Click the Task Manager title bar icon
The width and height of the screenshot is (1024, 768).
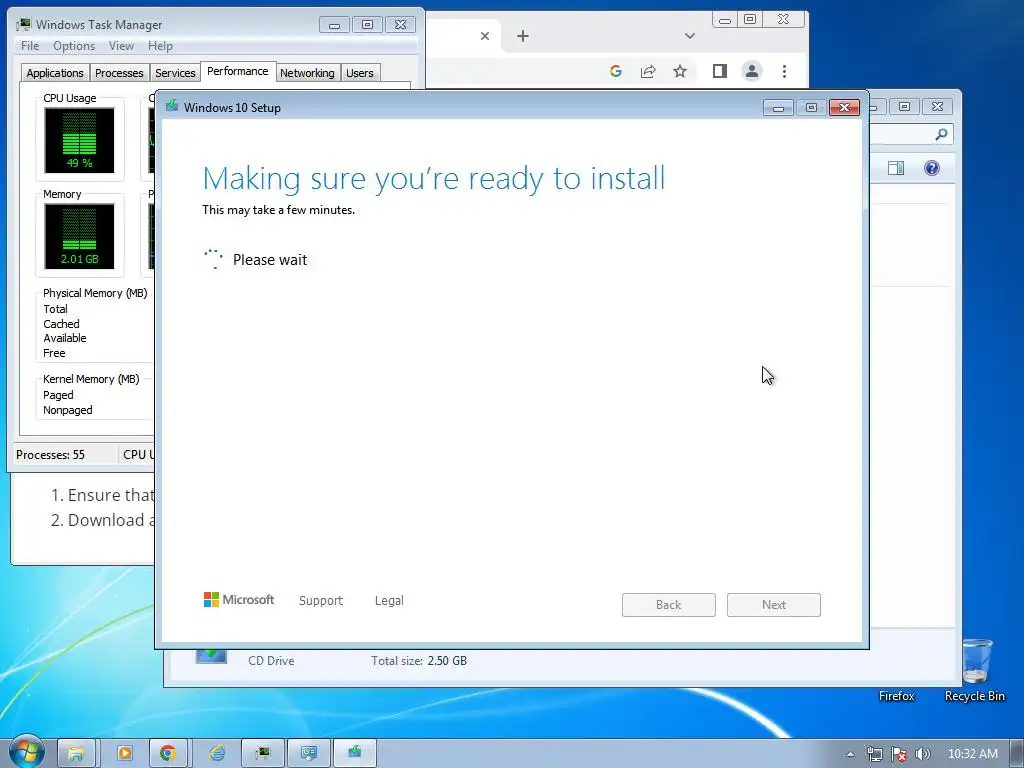click(24, 24)
